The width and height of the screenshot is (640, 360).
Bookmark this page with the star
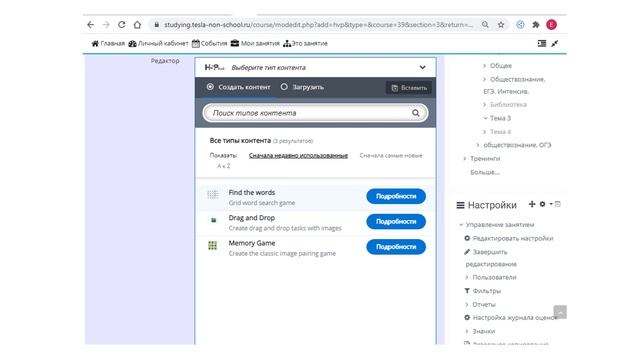pos(501,25)
